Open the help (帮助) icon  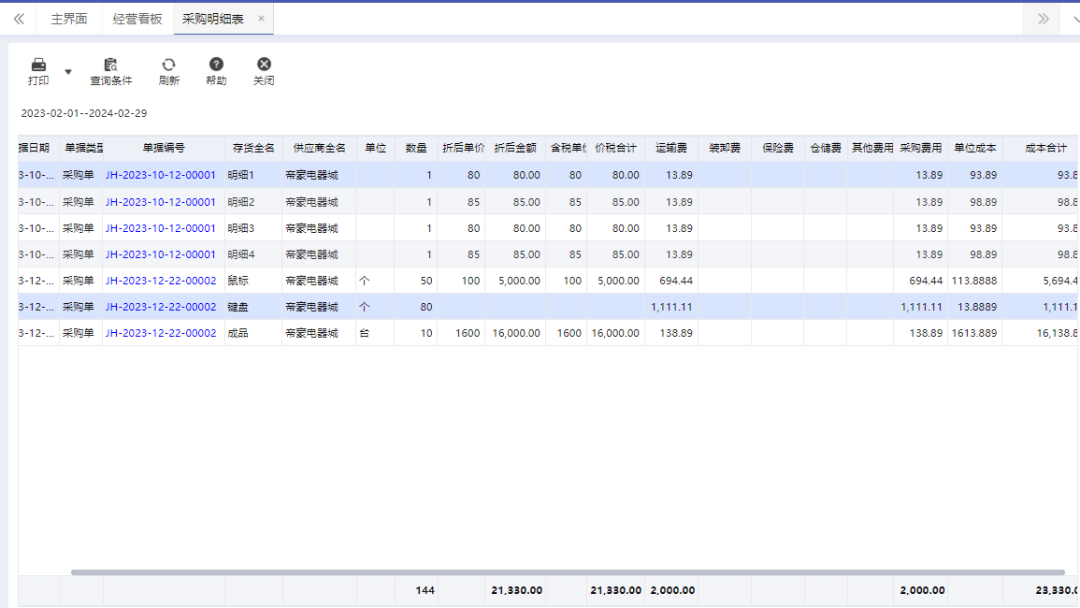[216, 64]
